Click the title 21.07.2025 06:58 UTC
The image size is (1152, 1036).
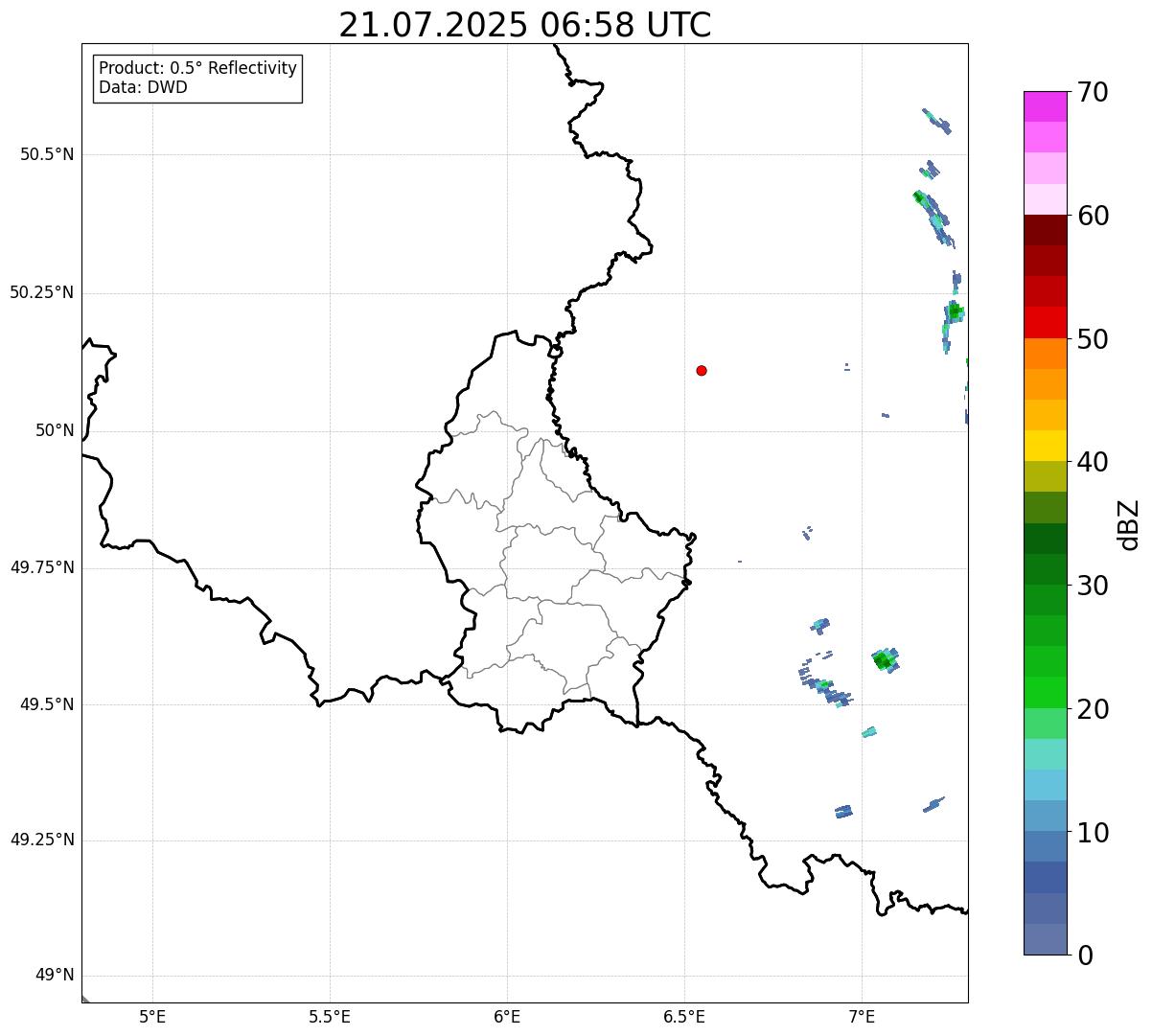(x=525, y=25)
